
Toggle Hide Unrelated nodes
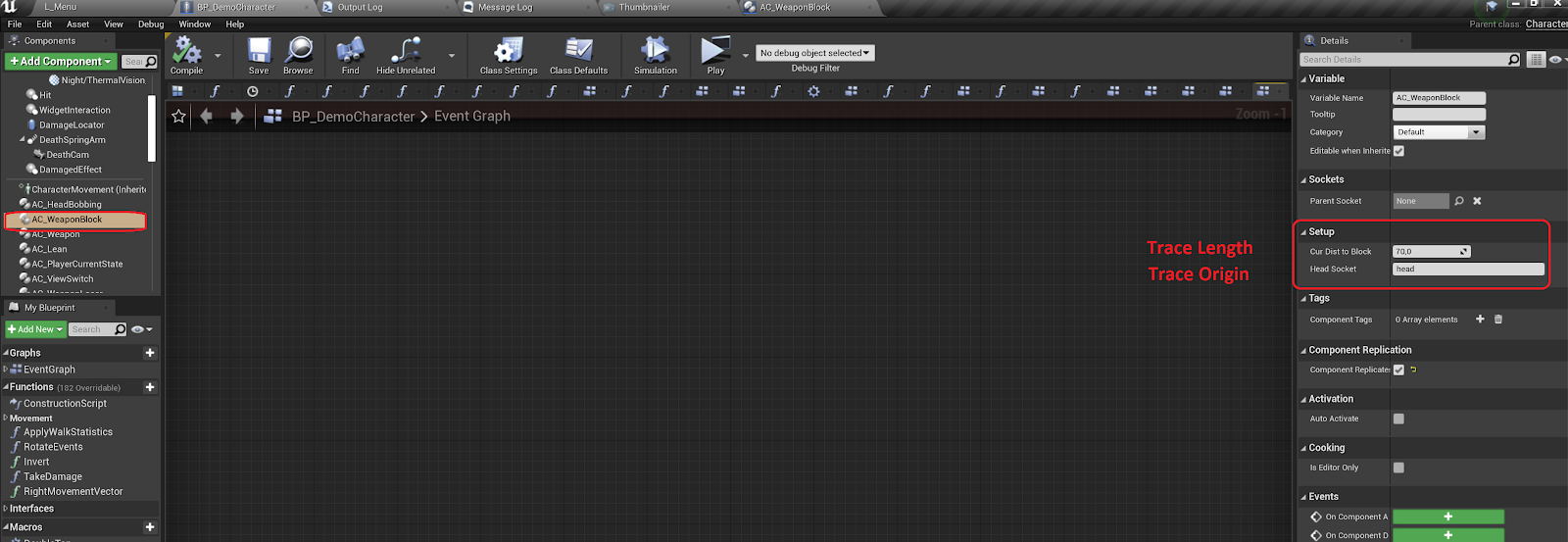[x=406, y=56]
